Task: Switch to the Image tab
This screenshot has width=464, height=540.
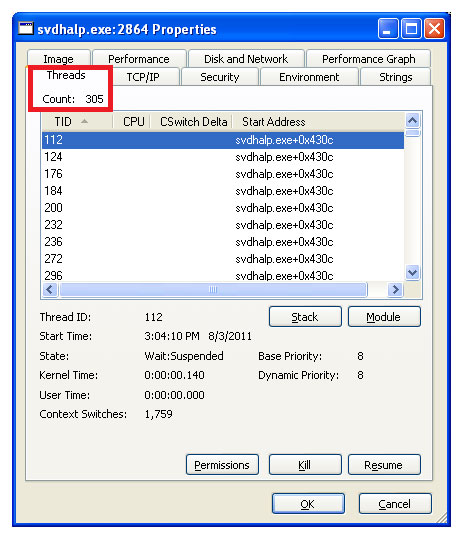Action: (59, 59)
